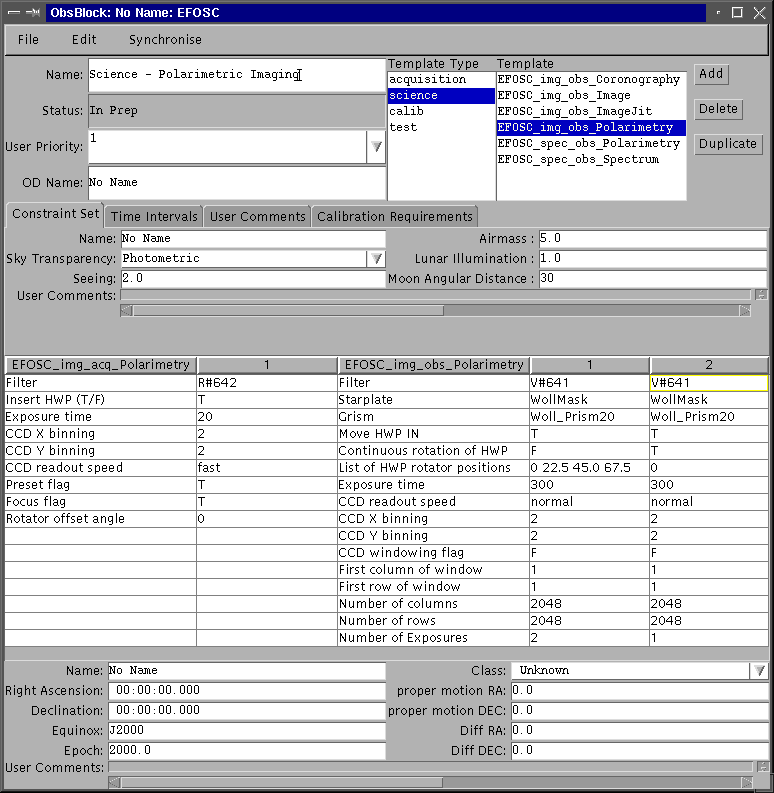Click the EFOSC_img_obs_Polarimetry column header
The width and height of the screenshot is (774, 793).
point(434,365)
